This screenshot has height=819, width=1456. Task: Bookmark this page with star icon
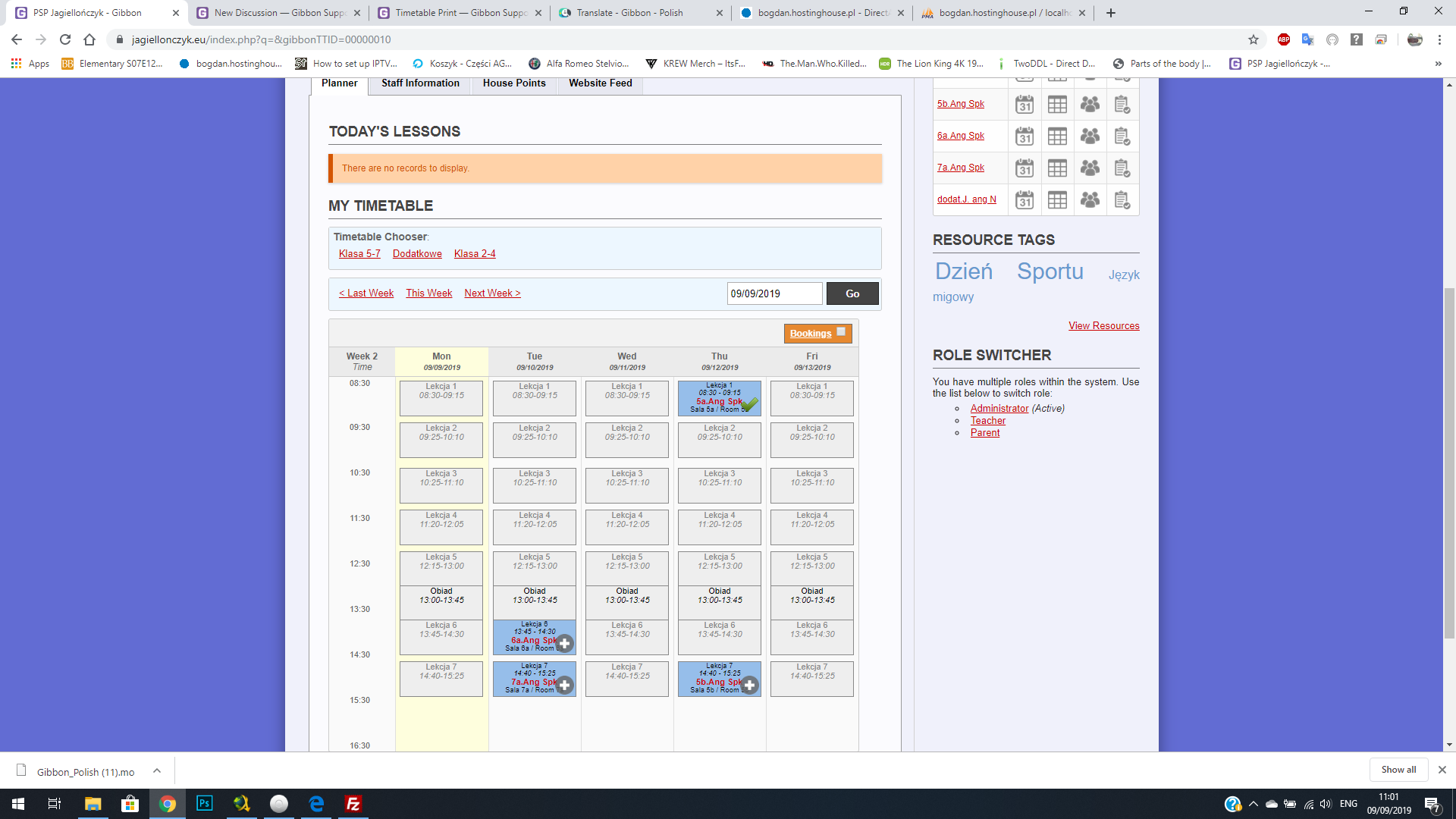tap(1254, 39)
